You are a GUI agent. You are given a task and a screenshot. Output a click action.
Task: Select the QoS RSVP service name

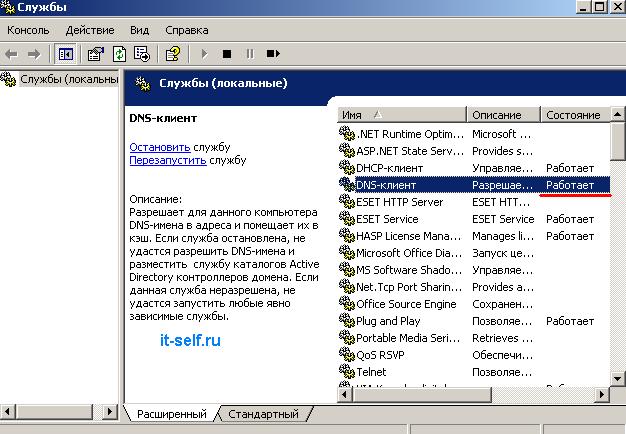[x=380, y=355]
